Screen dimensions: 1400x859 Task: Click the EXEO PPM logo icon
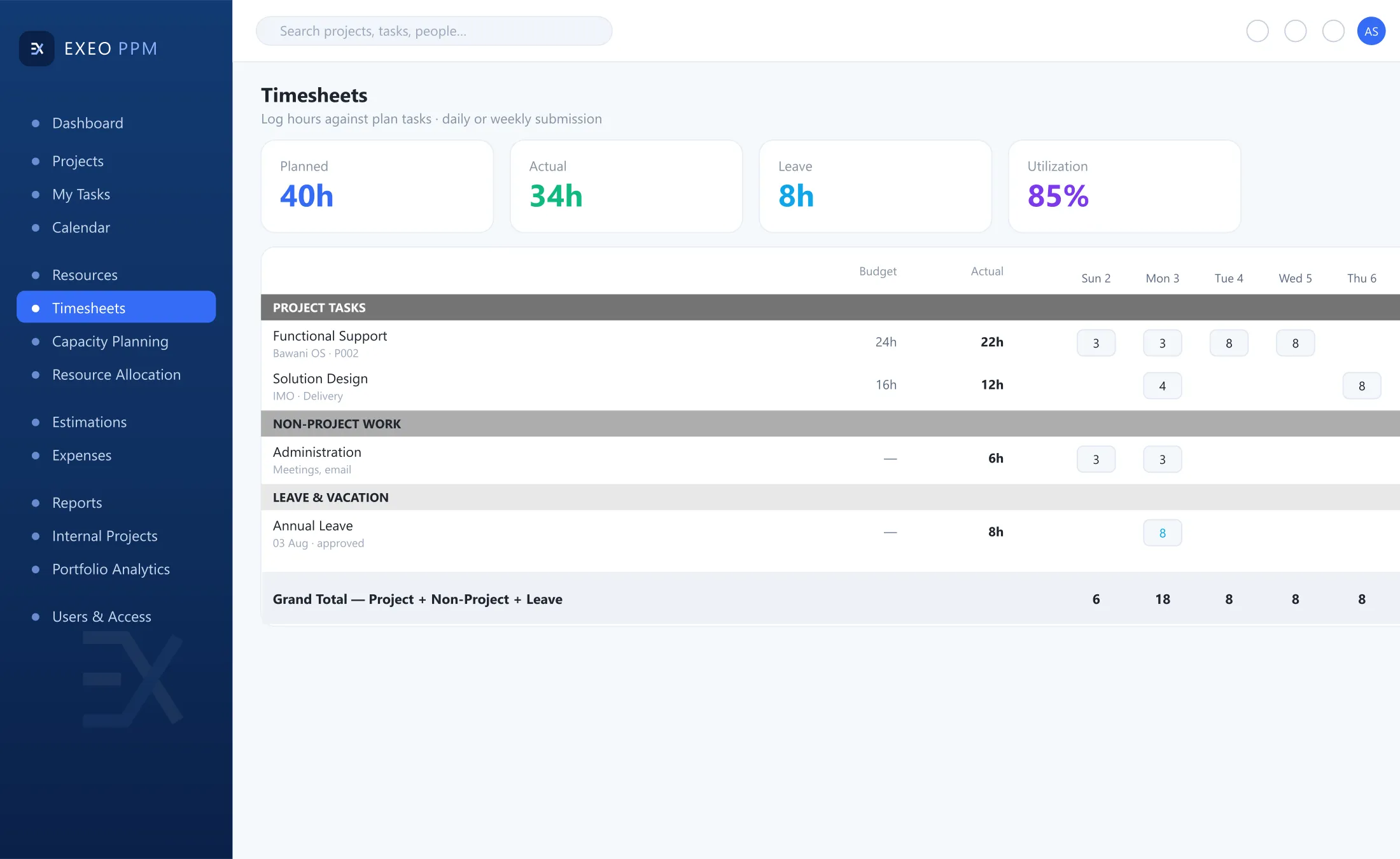coord(37,48)
